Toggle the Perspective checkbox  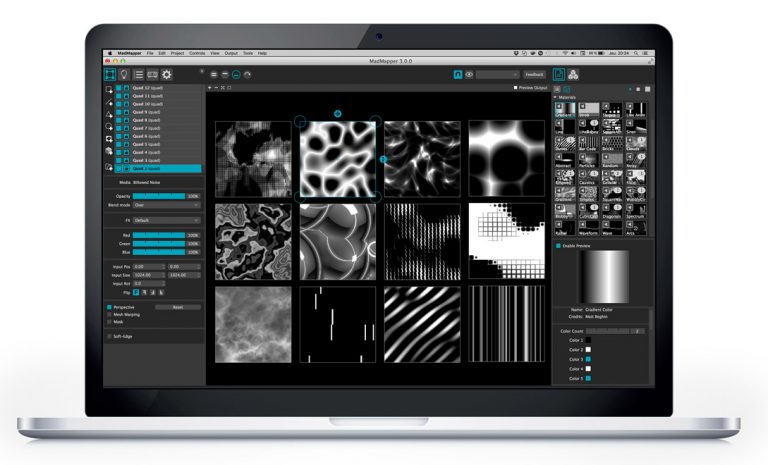(109, 307)
